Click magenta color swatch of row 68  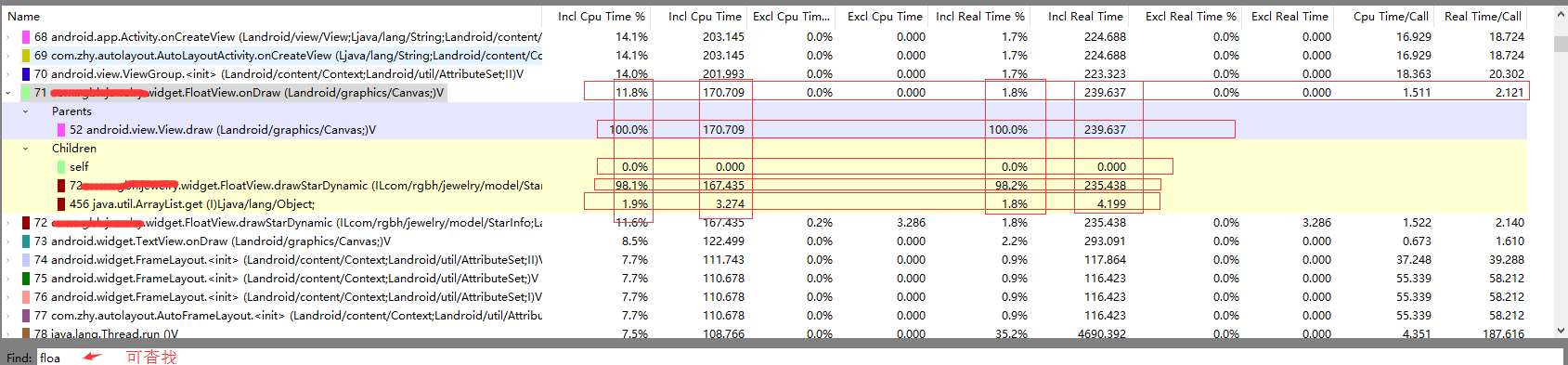pos(25,37)
